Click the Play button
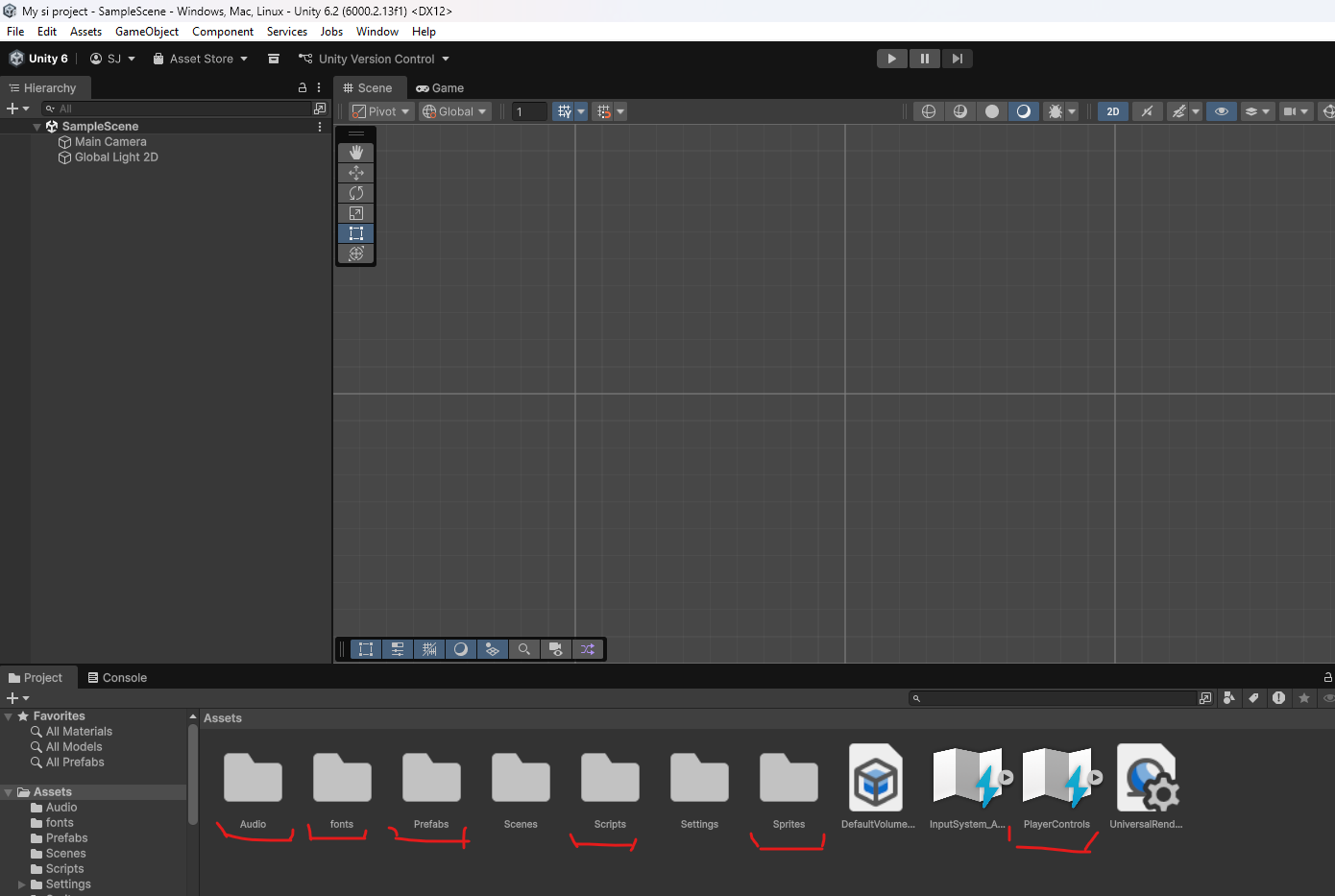 [x=892, y=59]
